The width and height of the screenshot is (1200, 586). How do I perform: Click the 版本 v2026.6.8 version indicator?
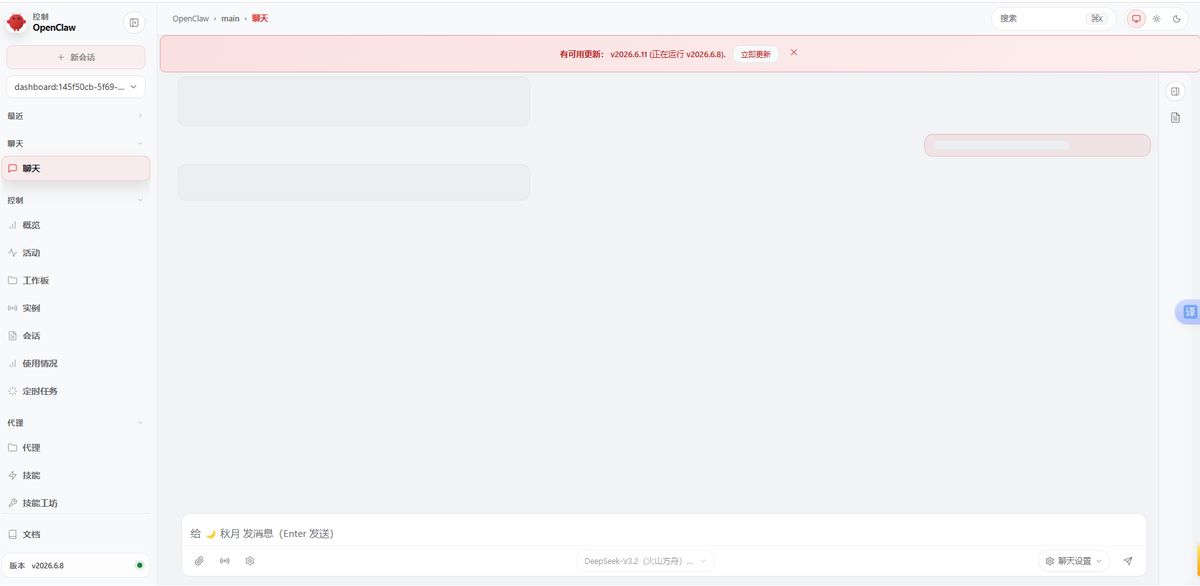[x=76, y=565]
